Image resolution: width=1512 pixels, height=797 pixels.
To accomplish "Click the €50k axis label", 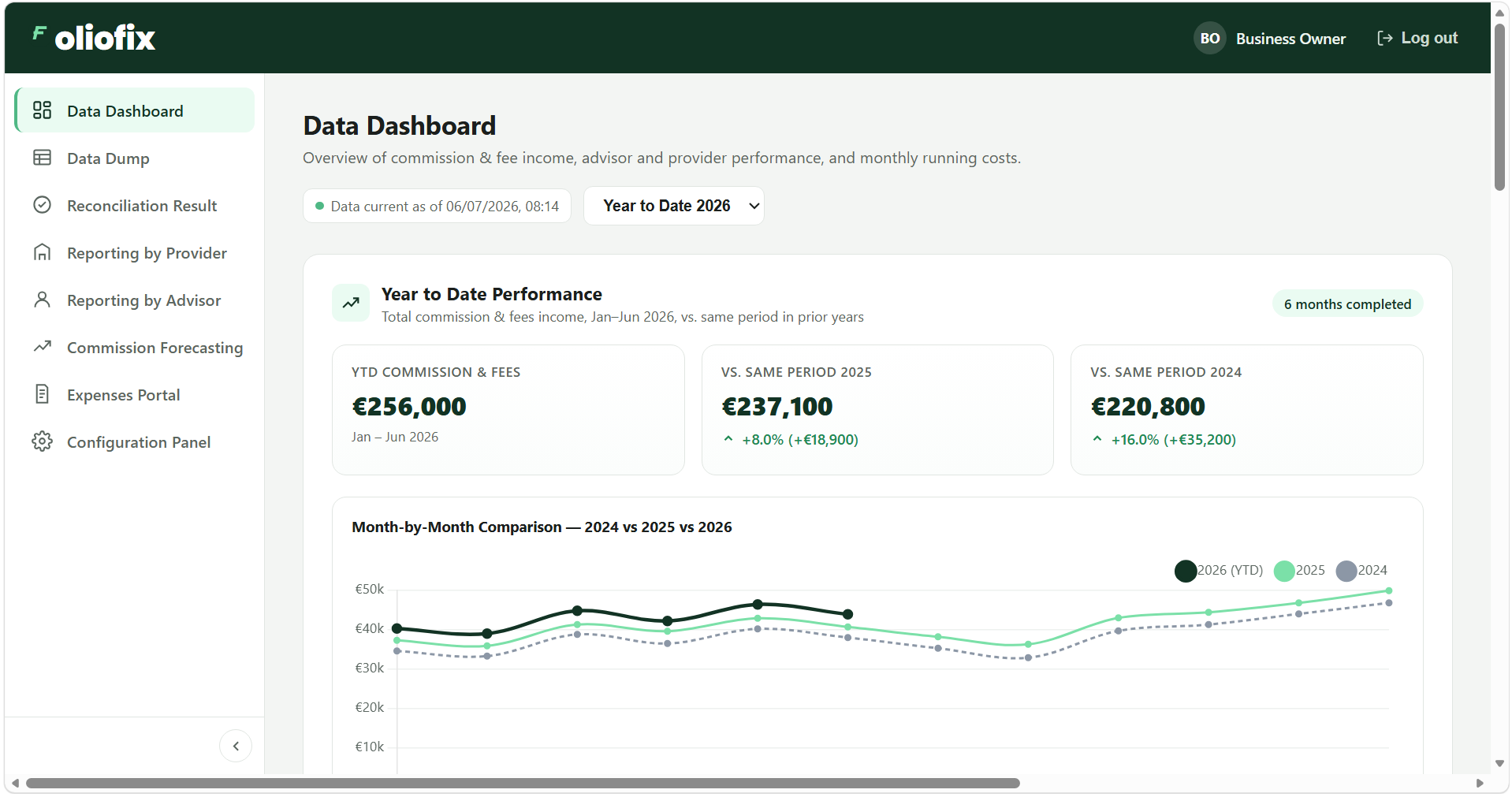I will [x=370, y=589].
